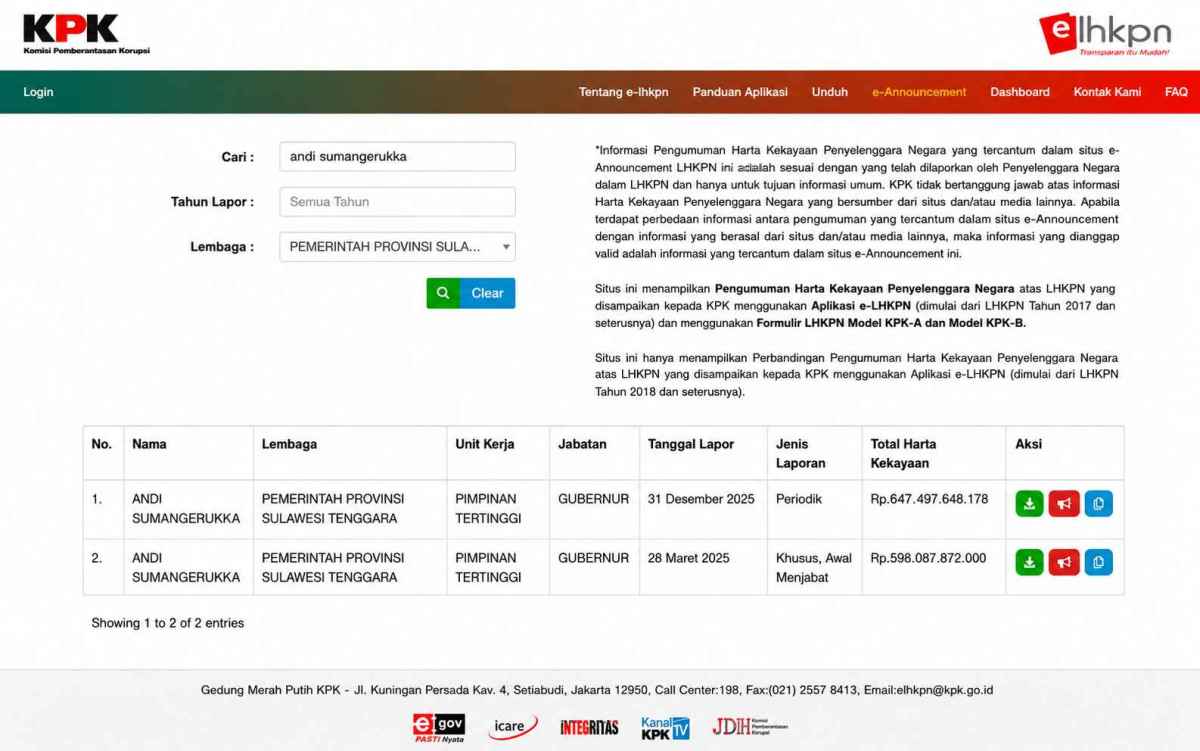Focus the Cari search field
This screenshot has width=1200, height=751.
397,156
